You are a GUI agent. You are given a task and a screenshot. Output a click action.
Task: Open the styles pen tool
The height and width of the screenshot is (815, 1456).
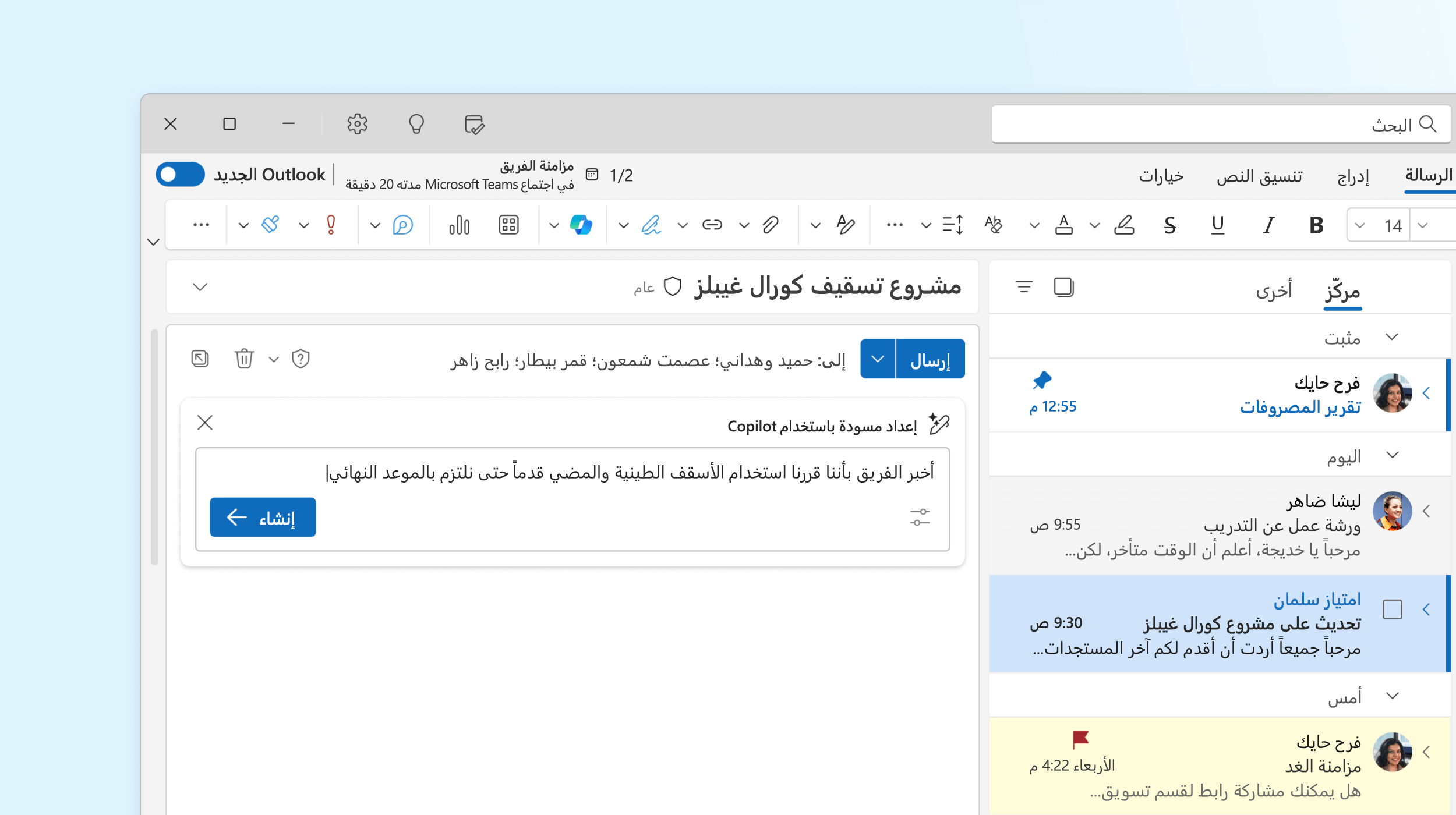846,225
